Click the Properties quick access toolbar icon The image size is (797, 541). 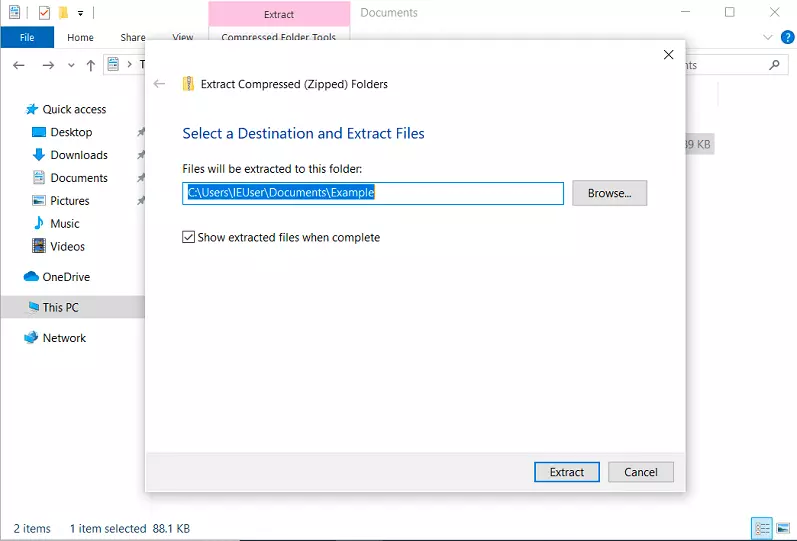[x=44, y=12]
